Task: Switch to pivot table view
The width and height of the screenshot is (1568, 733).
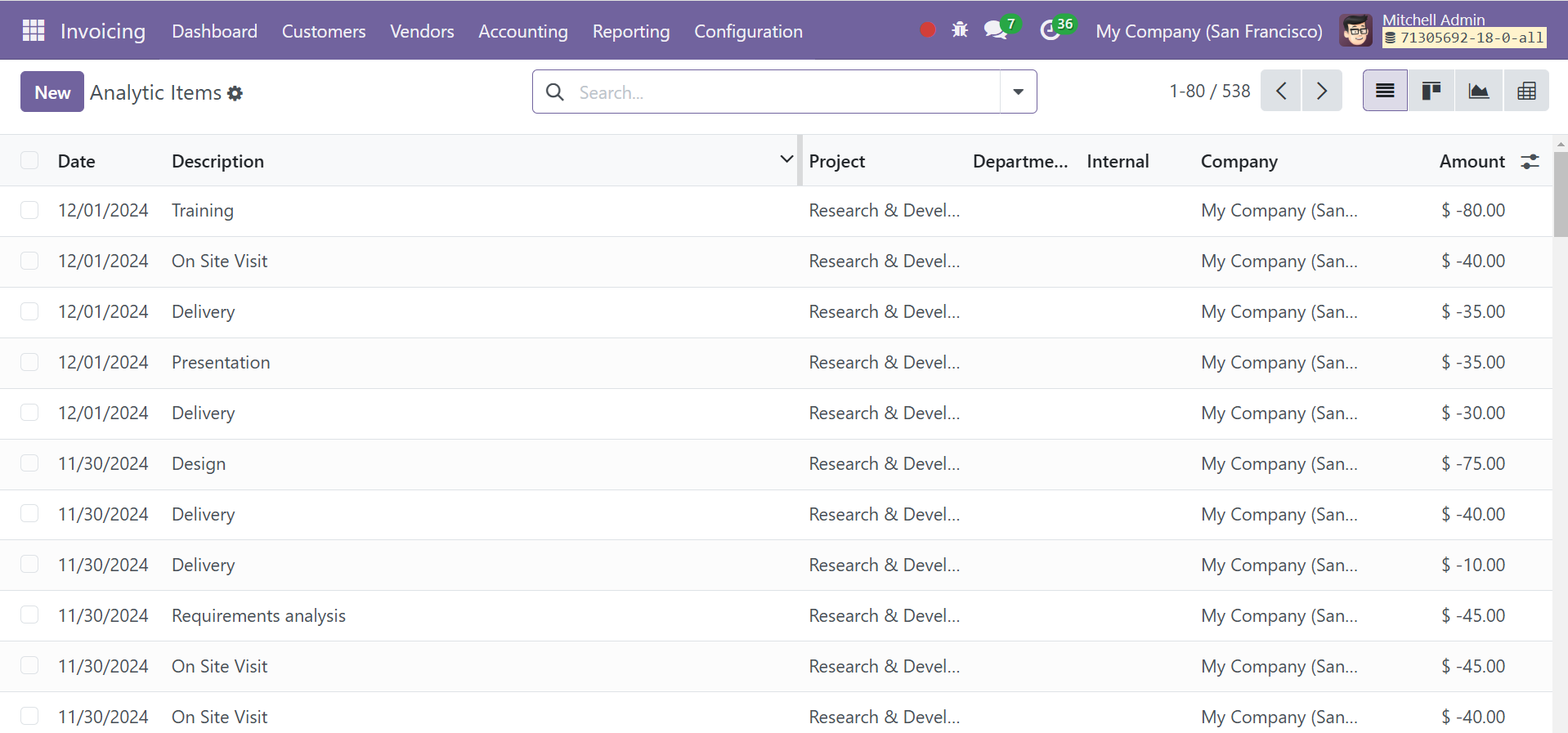Action: (1525, 91)
